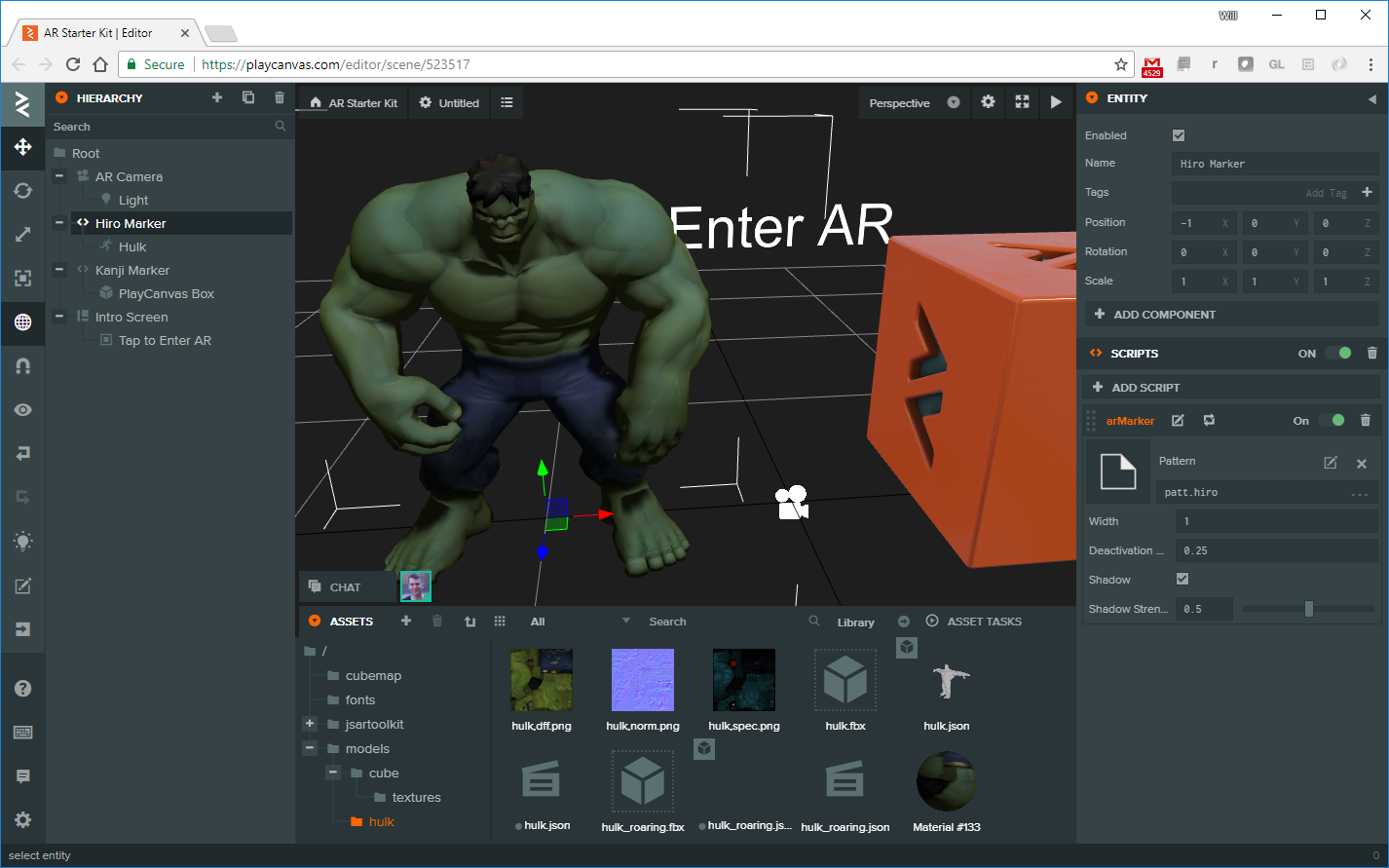This screenshot has width=1389, height=868.
Task: Select the Scale gizmo tool
Action: click(x=22, y=235)
